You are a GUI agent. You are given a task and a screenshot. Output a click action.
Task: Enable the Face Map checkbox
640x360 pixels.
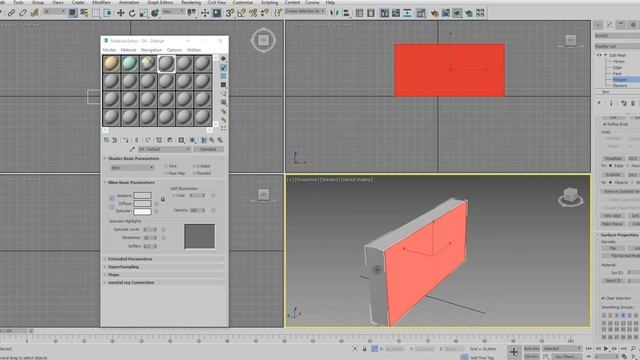click(x=167, y=173)
